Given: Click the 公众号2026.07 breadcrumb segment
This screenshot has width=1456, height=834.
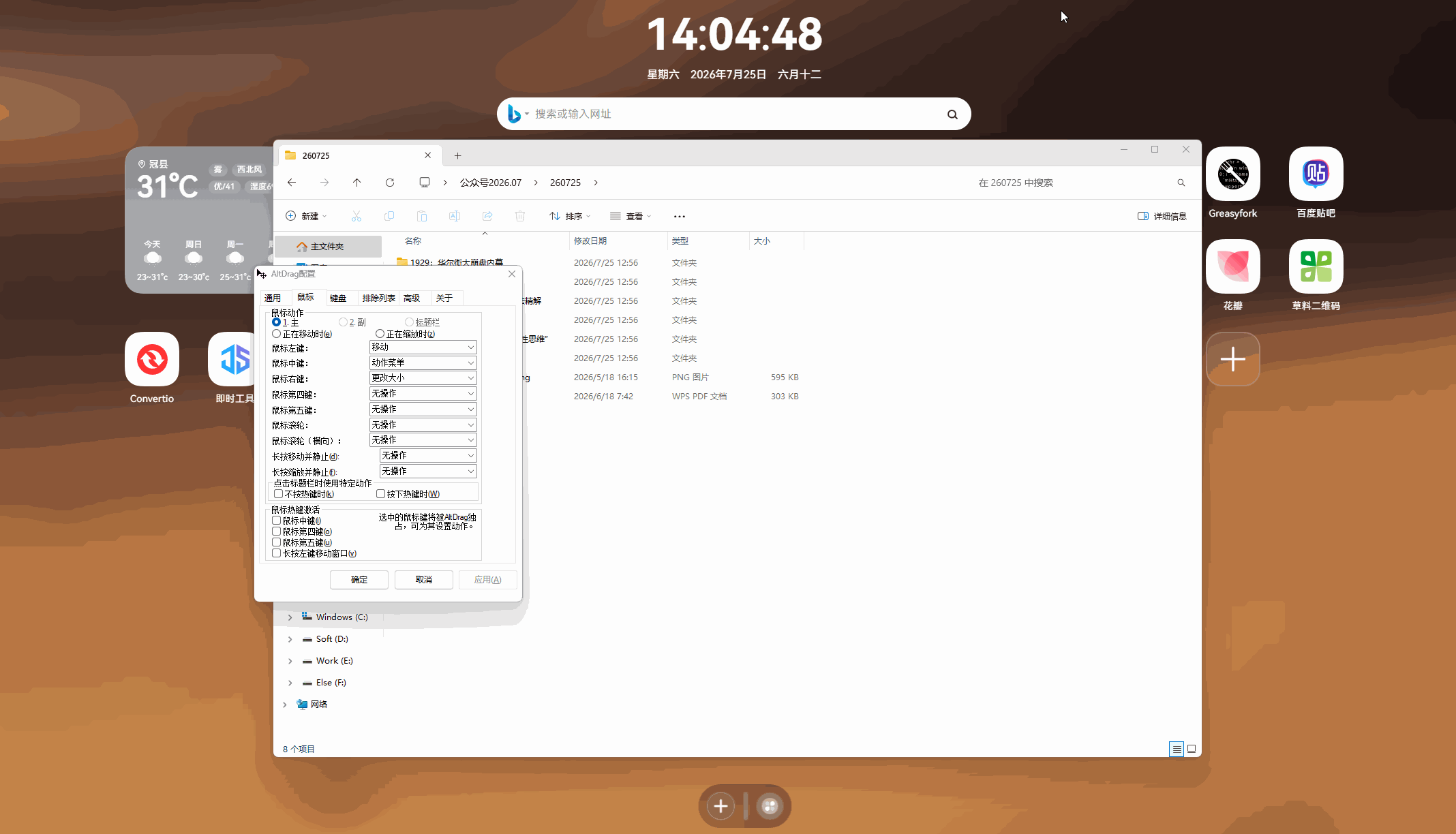Looking at the screenshot, I should 491,183.
